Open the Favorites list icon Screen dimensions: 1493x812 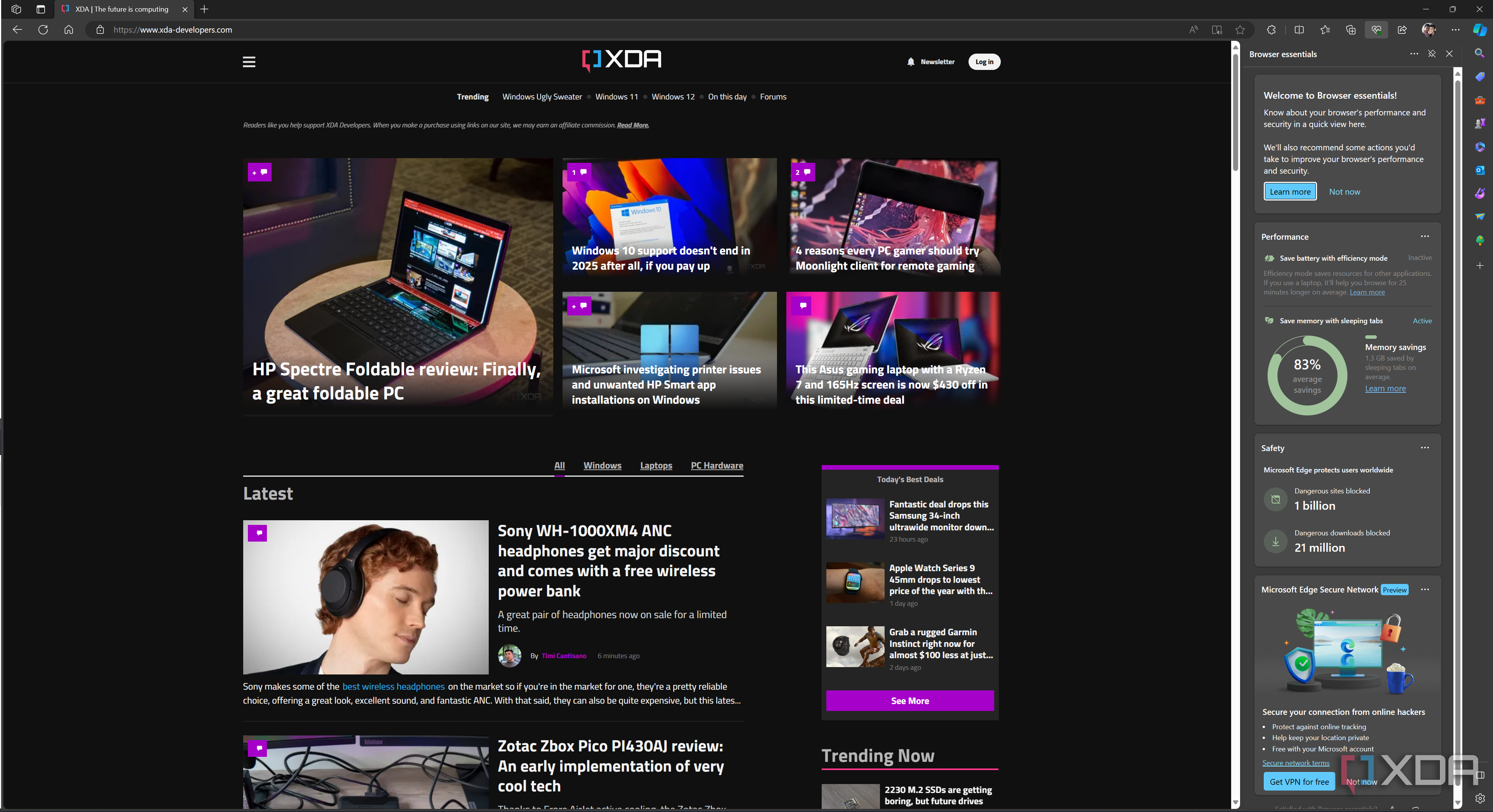point(1325,30)
